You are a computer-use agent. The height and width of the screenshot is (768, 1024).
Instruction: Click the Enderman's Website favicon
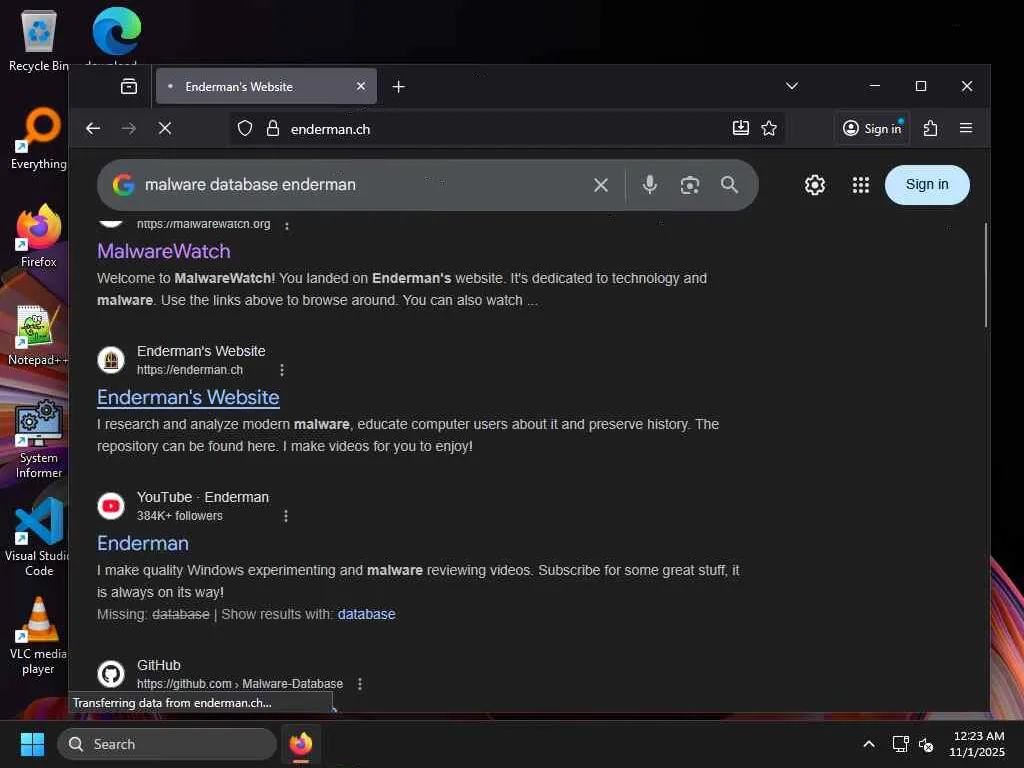point(111,360)
